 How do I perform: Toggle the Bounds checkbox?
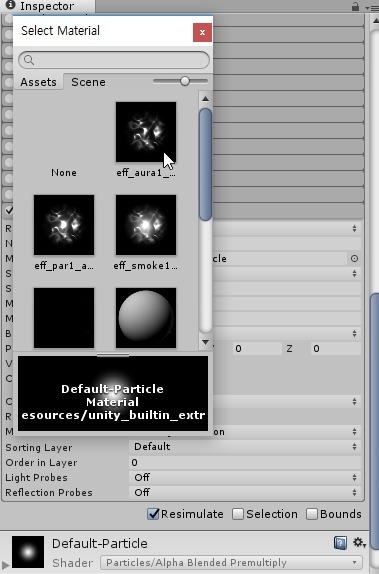click(312, 514)
